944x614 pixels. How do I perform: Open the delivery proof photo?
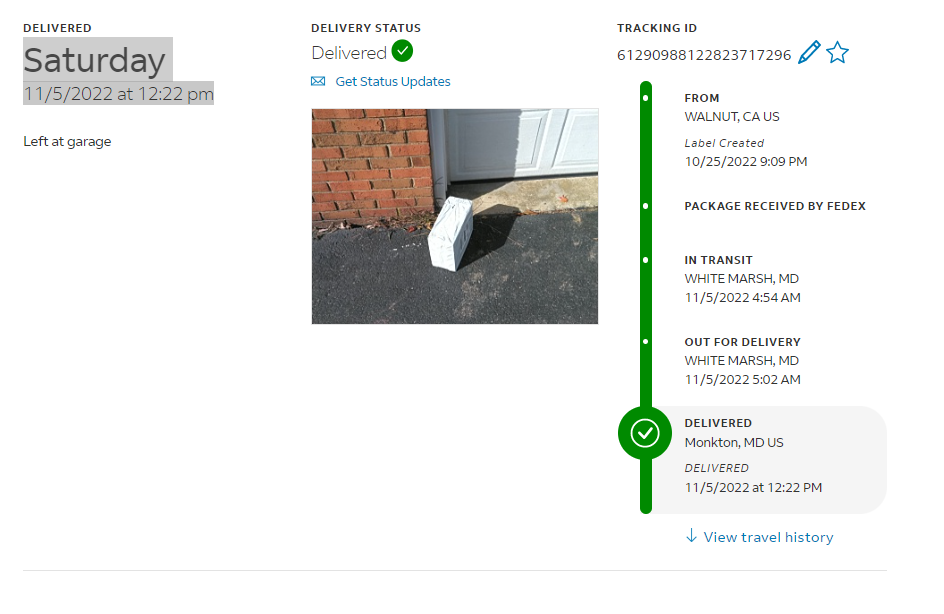[455, 216]
